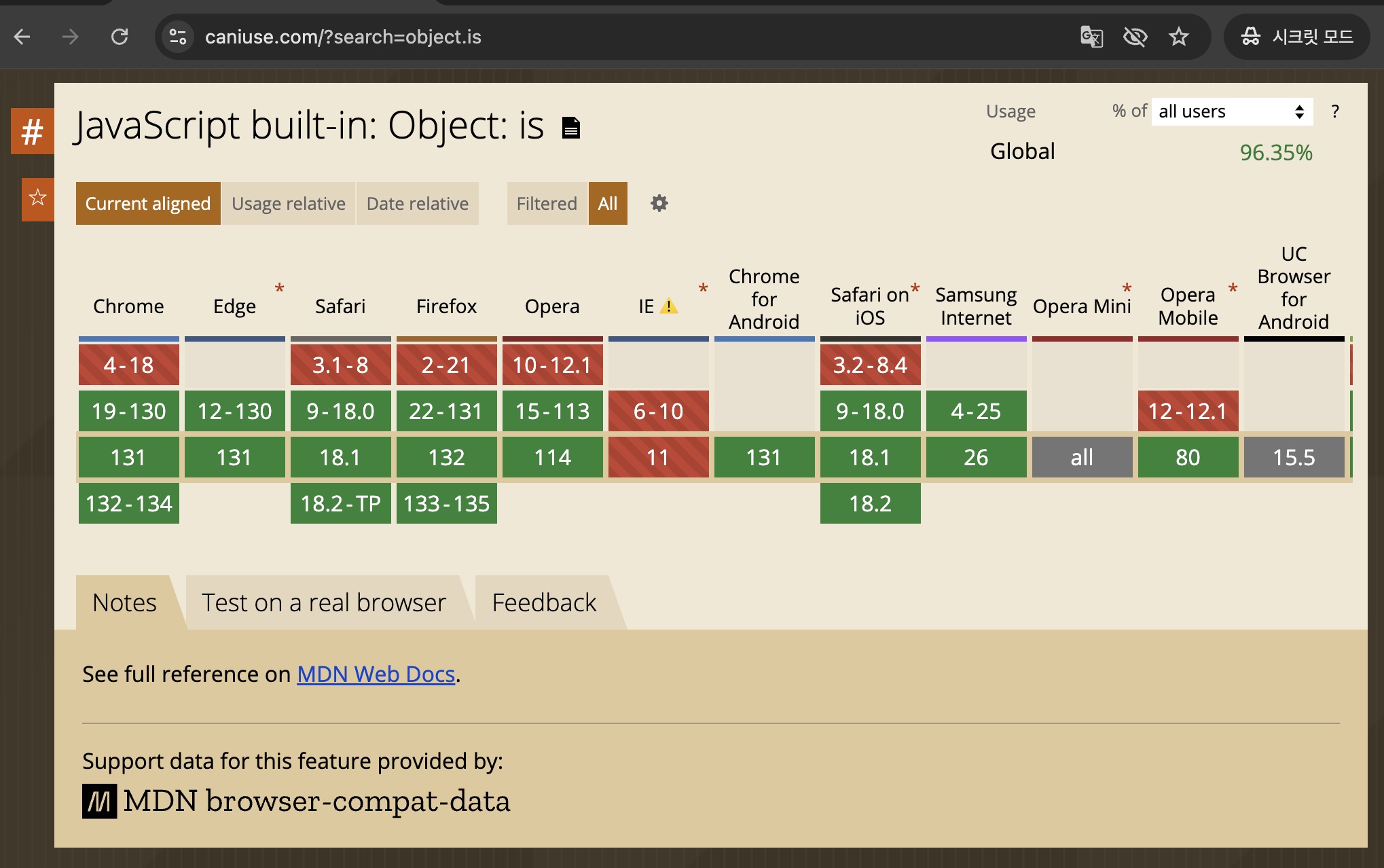
Task: Click the browser forward arrow
Action: click(x=71, y=37)
